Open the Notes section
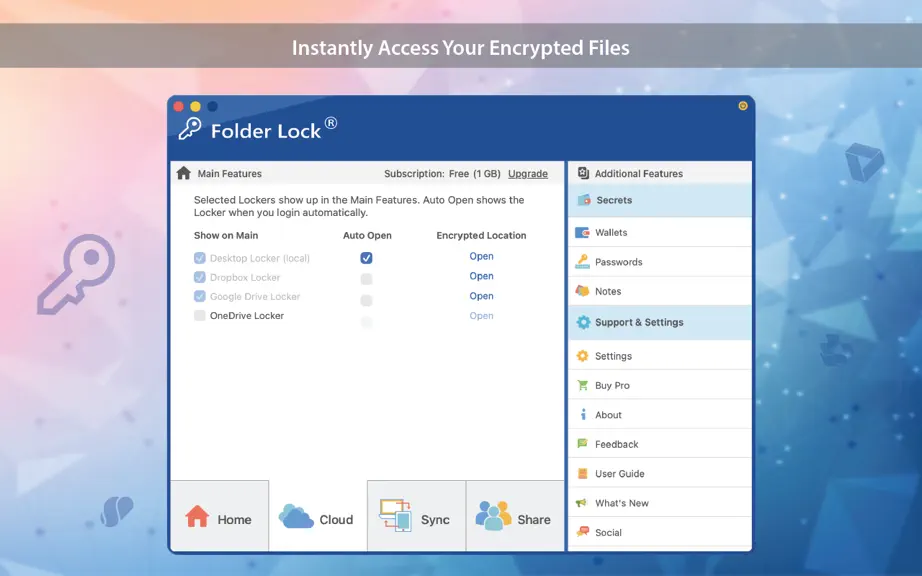This screenshot has width=922, height=576. (x=660, y=291)
